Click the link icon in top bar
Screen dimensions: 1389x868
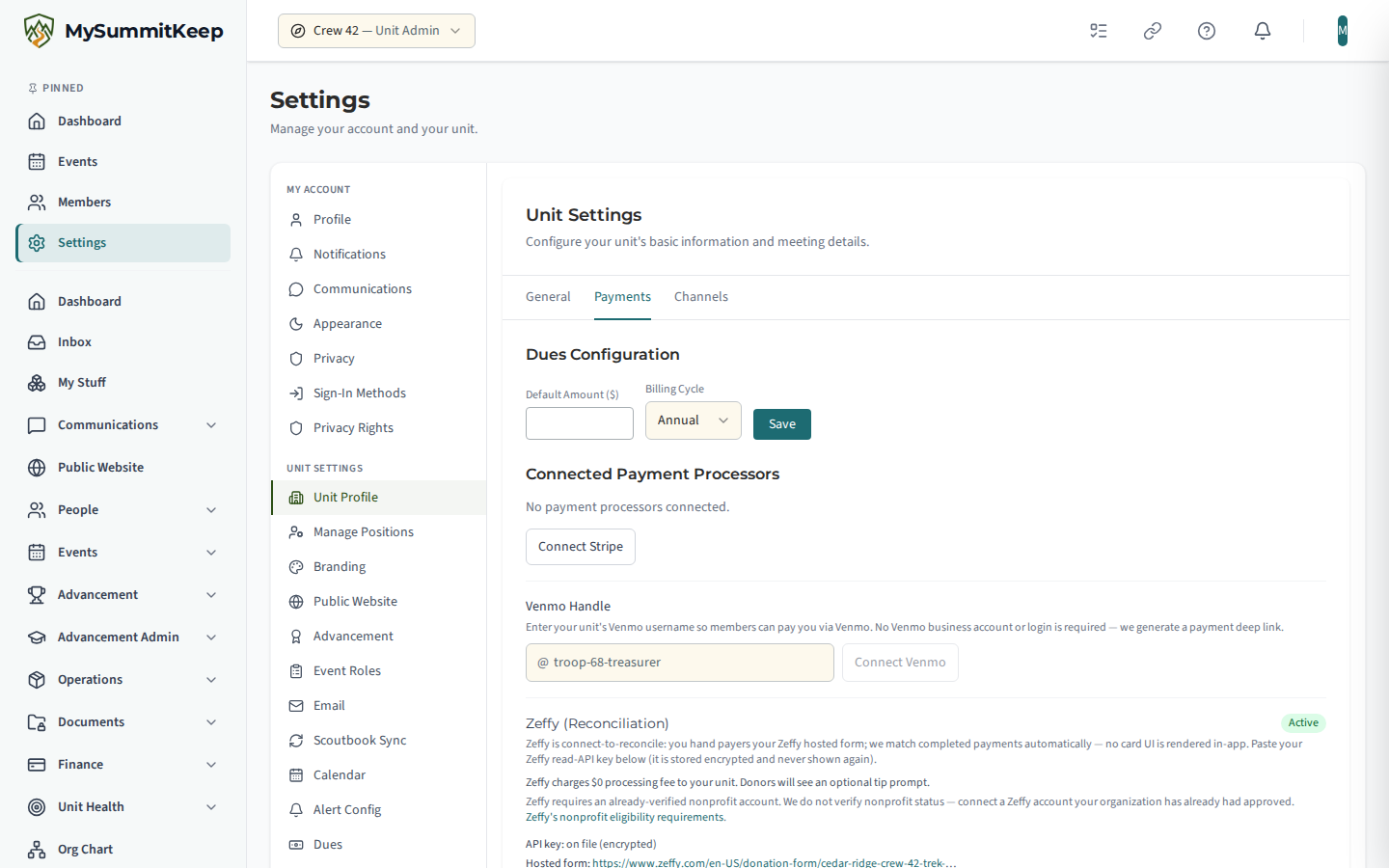point(1153,31)
